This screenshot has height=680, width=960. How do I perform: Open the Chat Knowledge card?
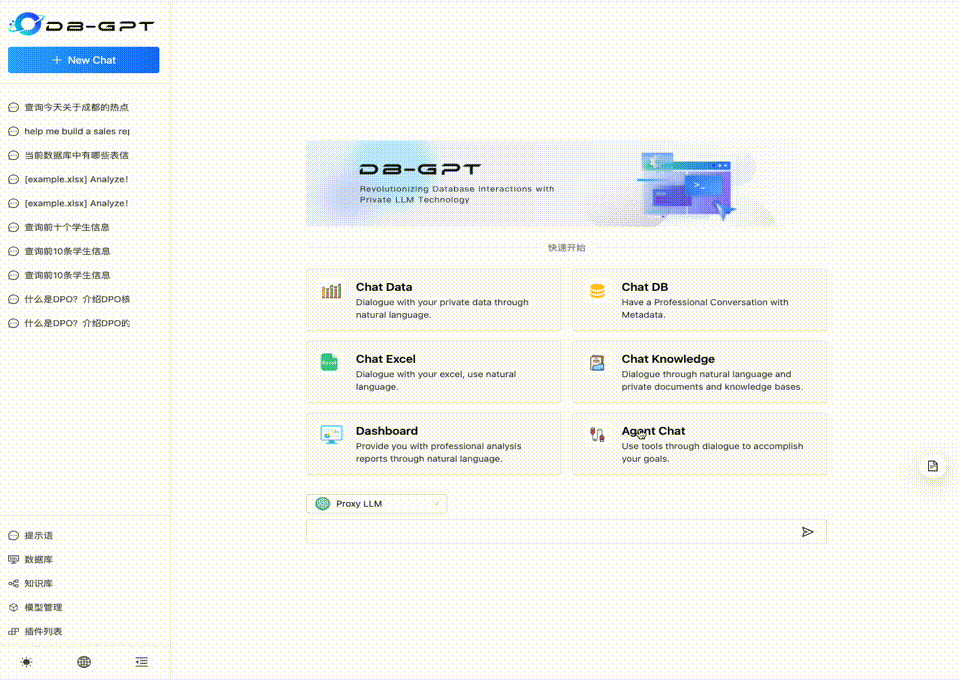click(x=699, y=372)
